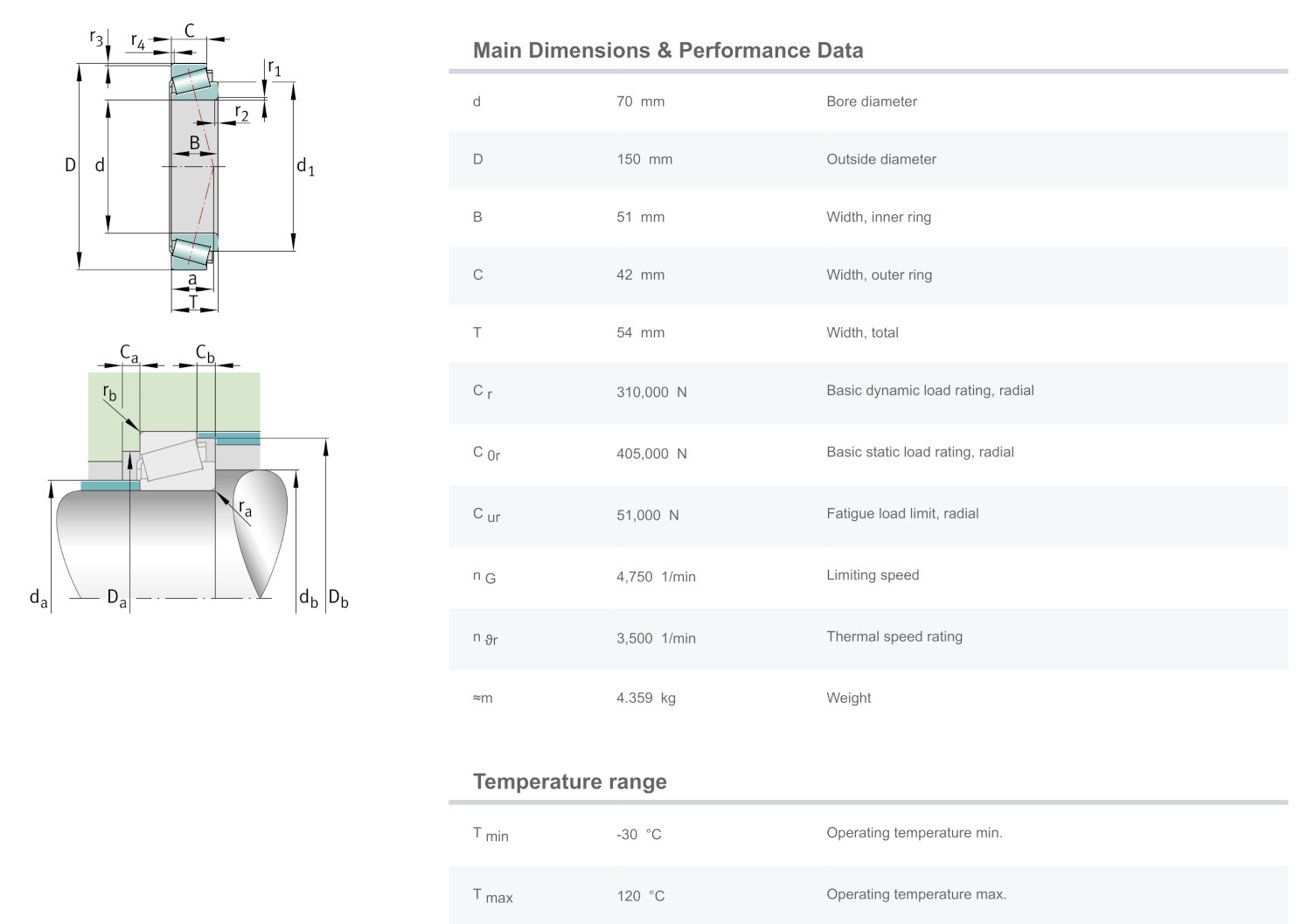1301x924 pixels.
Task: Select the Bore diameter row's 70 mm value
Action: click(x=640, y=101)
